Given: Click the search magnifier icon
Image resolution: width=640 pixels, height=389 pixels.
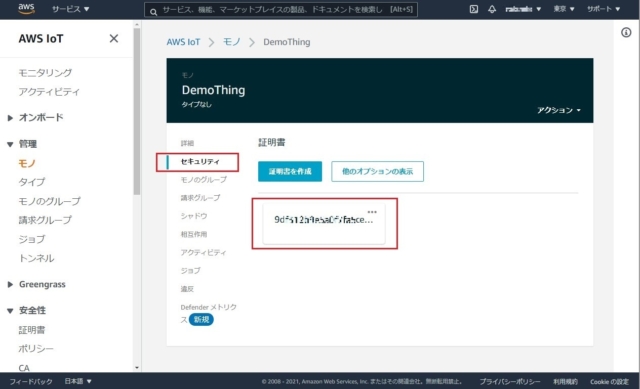Looking at the screenshot, I should pos(153,12).
